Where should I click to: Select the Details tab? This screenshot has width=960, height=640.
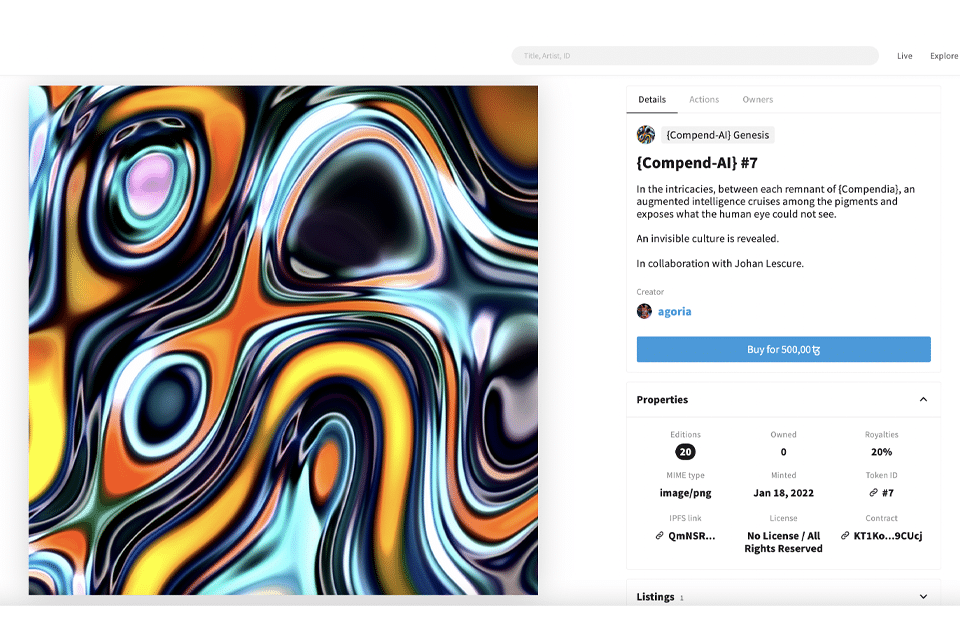point(652,99)
